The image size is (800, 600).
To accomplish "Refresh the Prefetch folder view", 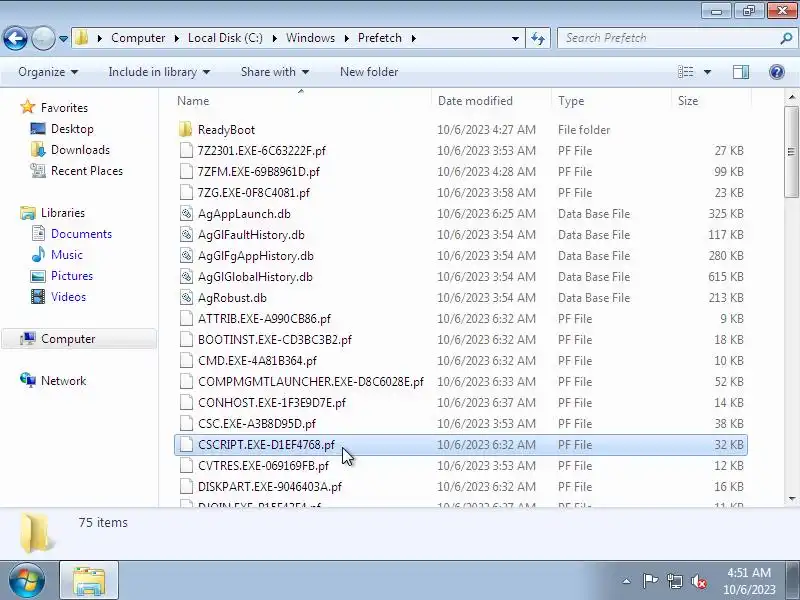I will 538,38.
